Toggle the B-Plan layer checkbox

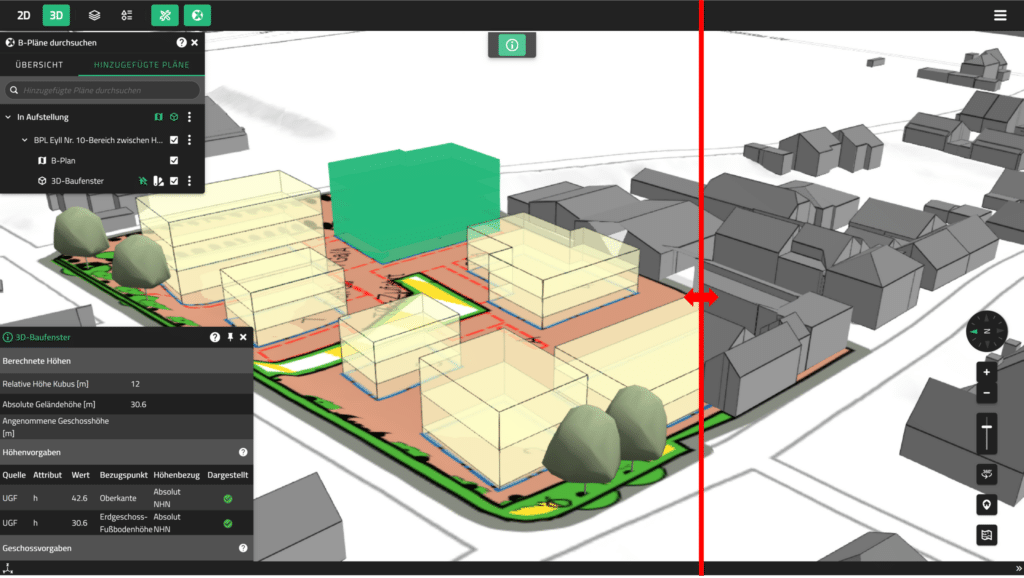tap(174, 160)
